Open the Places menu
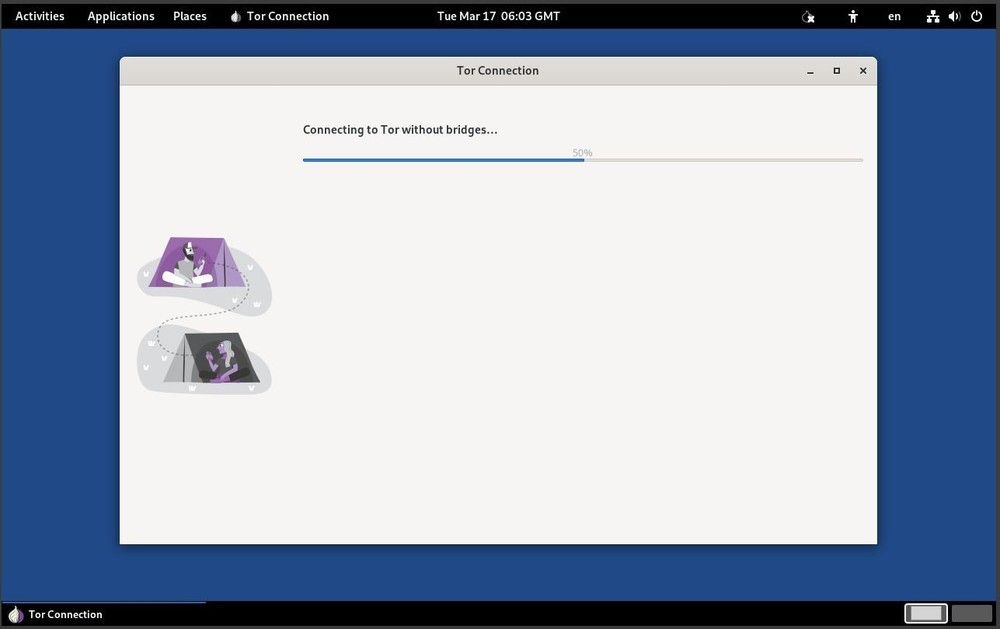This screenshot has width=1000, height=629. [189, 16]
